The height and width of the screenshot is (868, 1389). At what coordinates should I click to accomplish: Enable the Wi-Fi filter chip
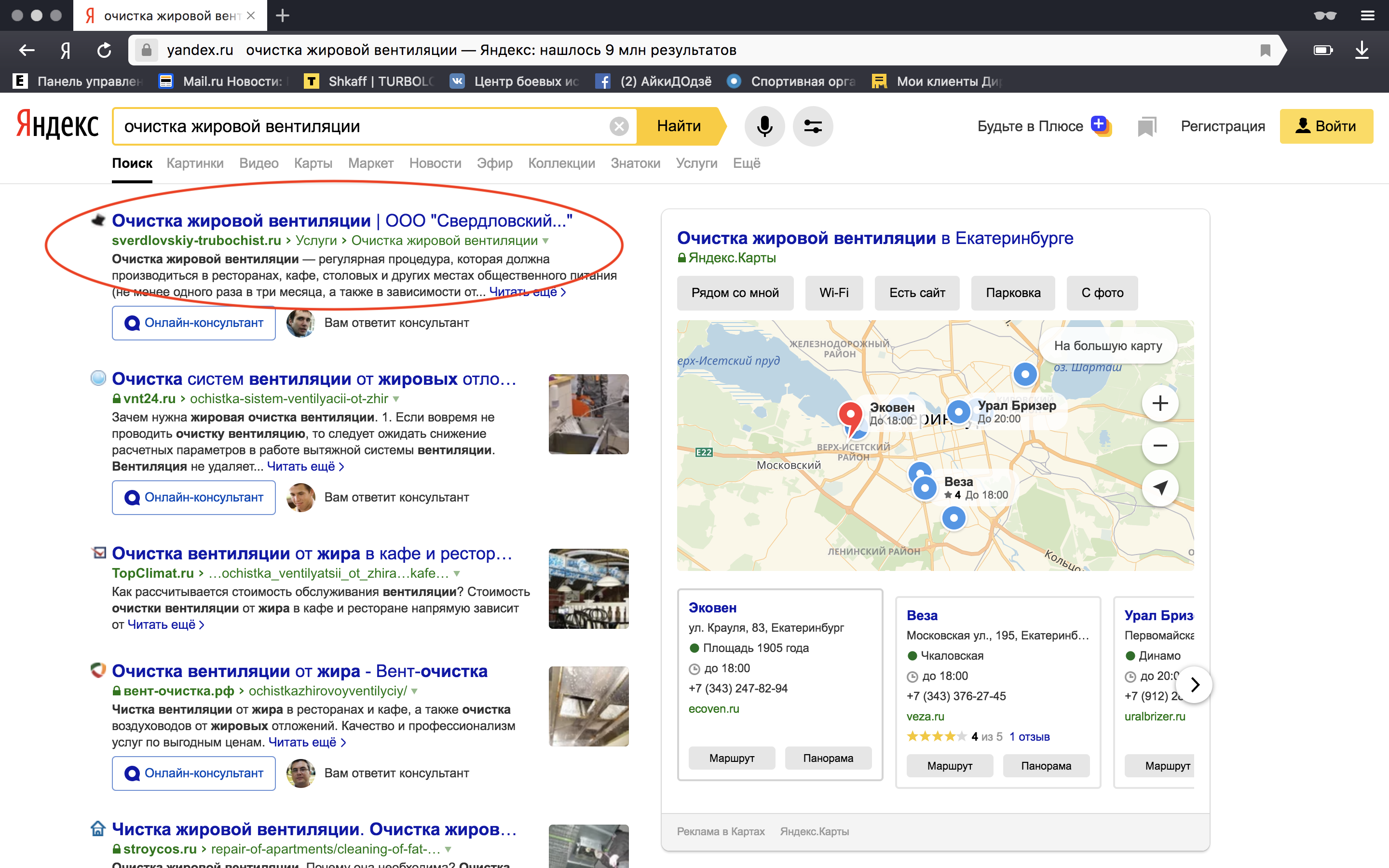834,293
